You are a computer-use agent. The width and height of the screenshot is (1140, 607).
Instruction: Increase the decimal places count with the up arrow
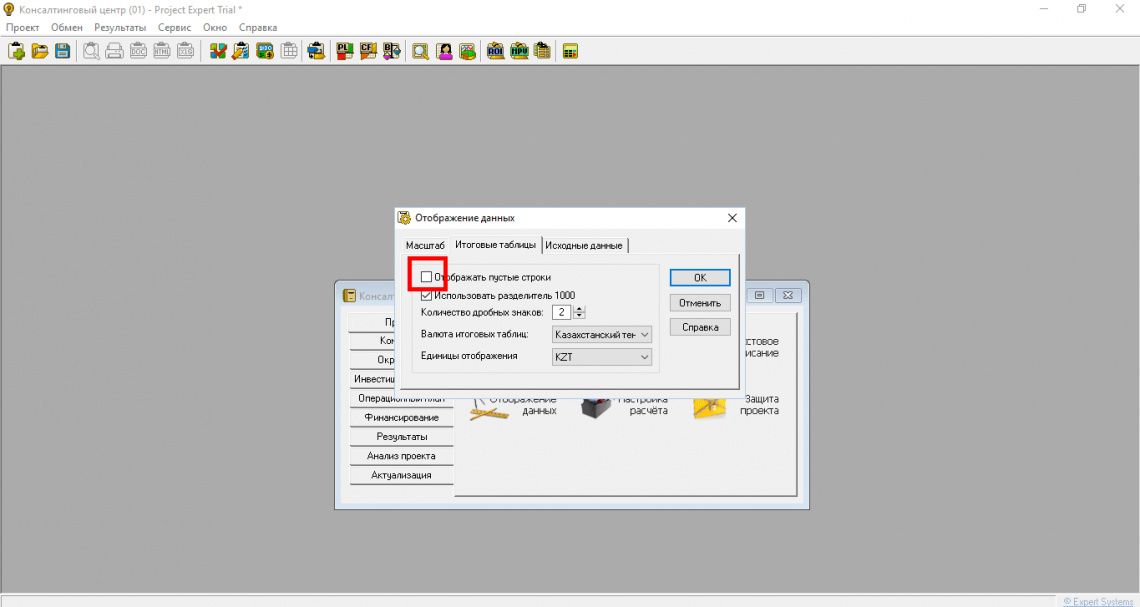579,309
